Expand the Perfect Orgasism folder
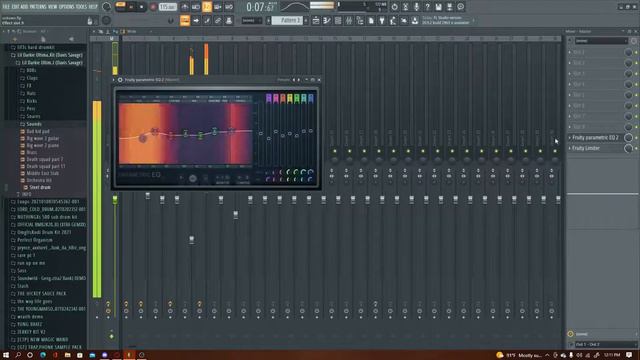Screen dimensions: 640x360 [35, 240]
